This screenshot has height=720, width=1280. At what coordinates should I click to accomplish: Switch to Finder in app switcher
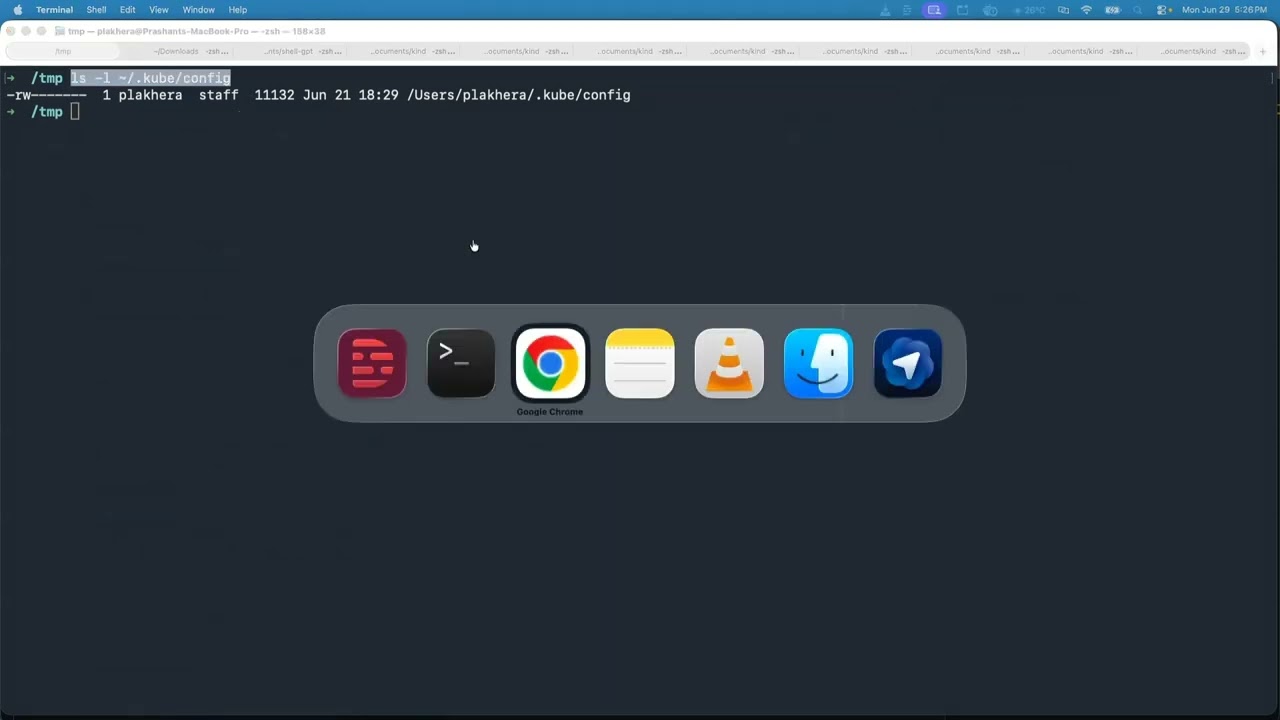point(818,363)
